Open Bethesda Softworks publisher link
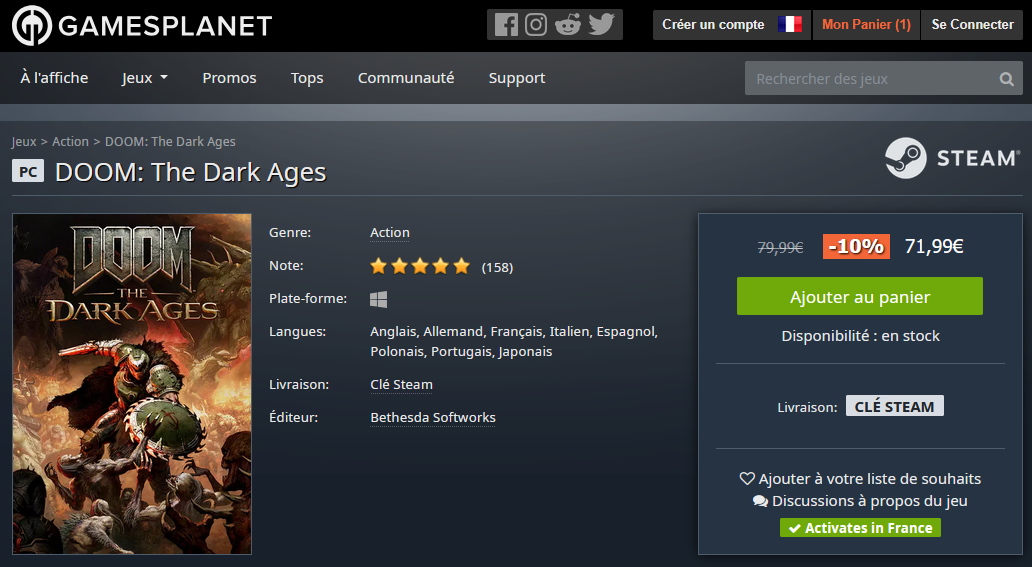The width and height of the screenshot is (1032, 567). (x=432, y=418)
